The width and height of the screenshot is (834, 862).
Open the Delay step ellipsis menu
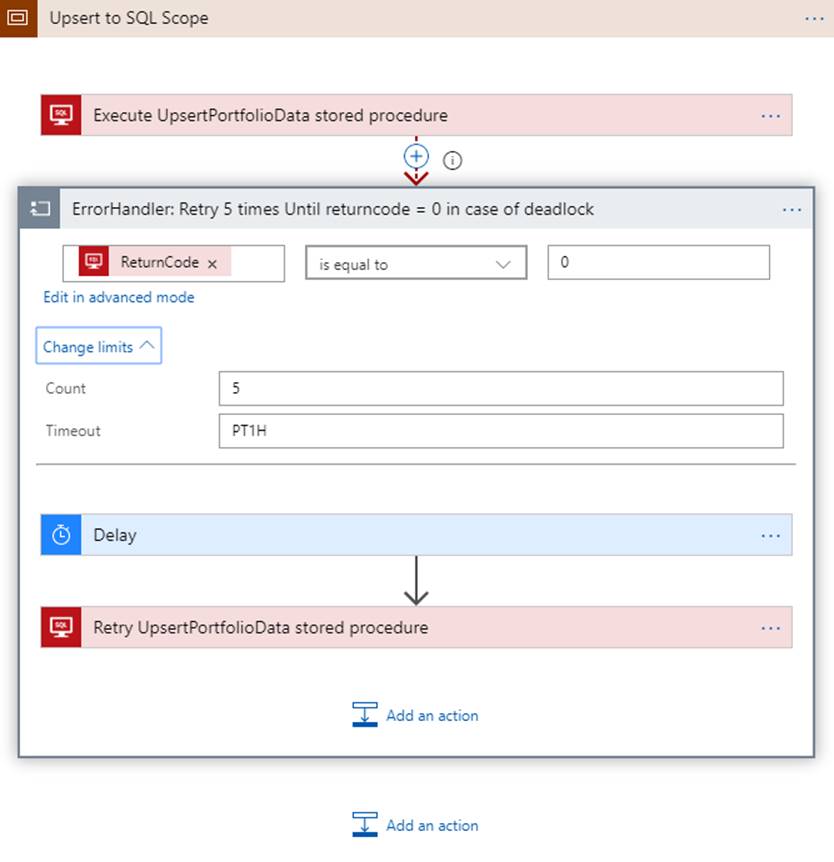[x=770, y=536]
